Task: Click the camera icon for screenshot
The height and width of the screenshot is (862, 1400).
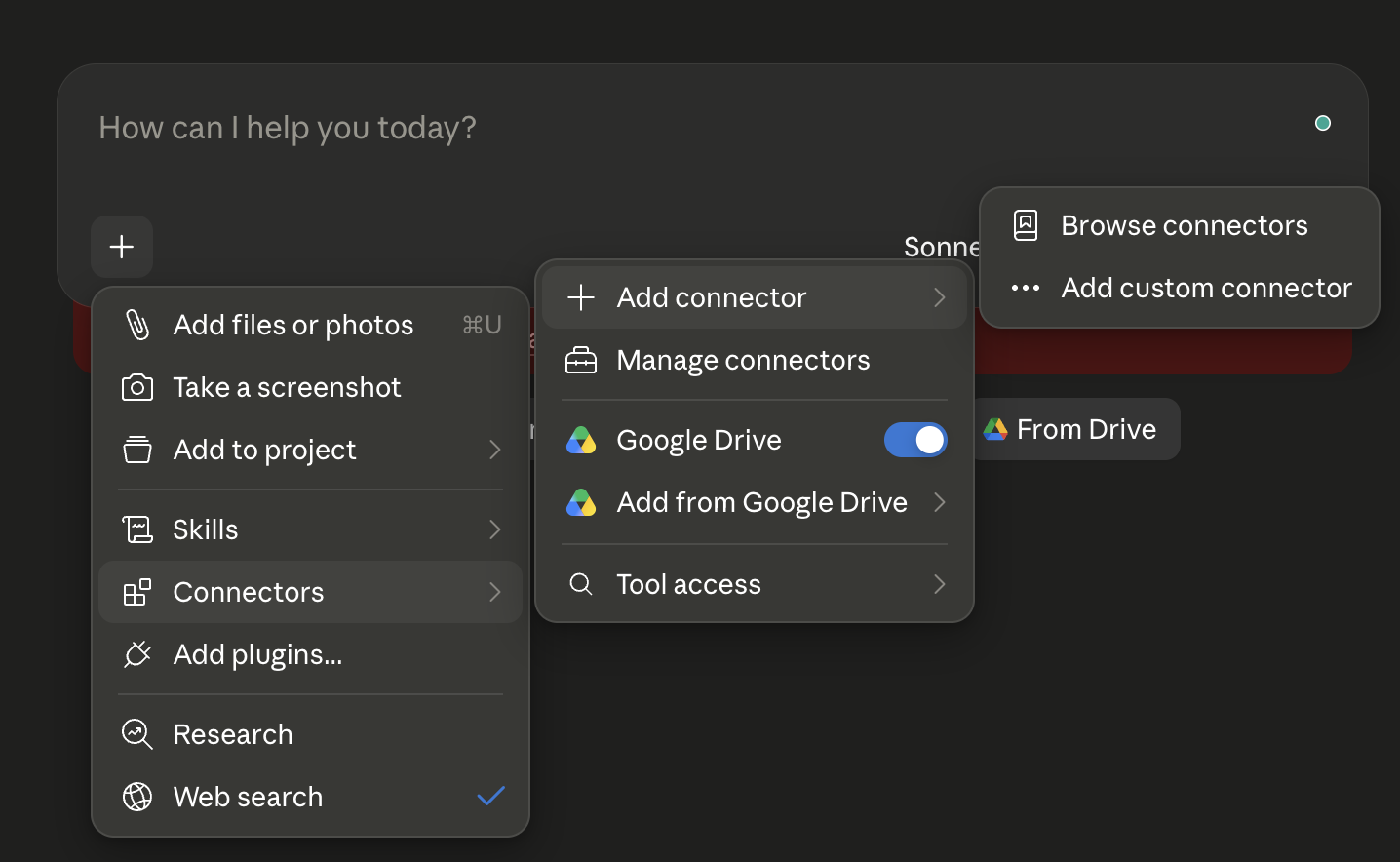Action: click(x=137, y=387)
